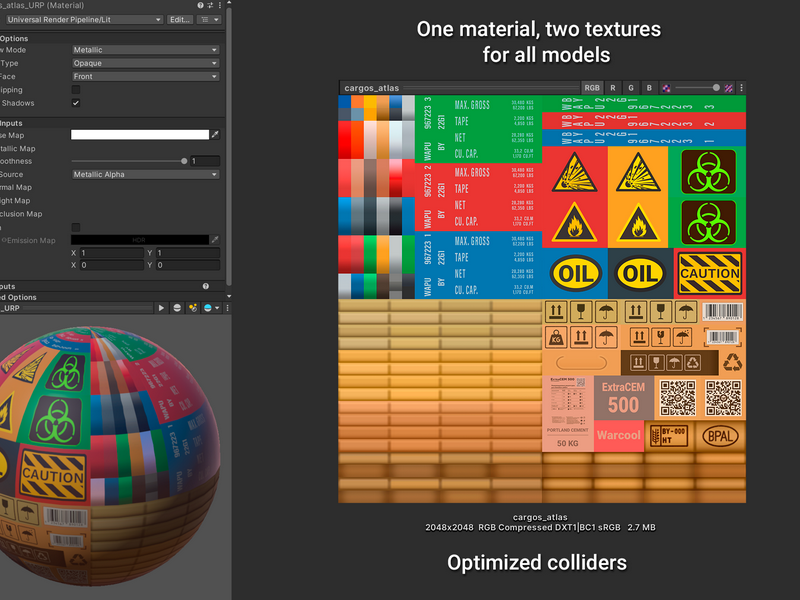Click the inspector vertical scrollbar
Image resolution: width=800 pixels, height=600 pixels.
pos(229,145)
